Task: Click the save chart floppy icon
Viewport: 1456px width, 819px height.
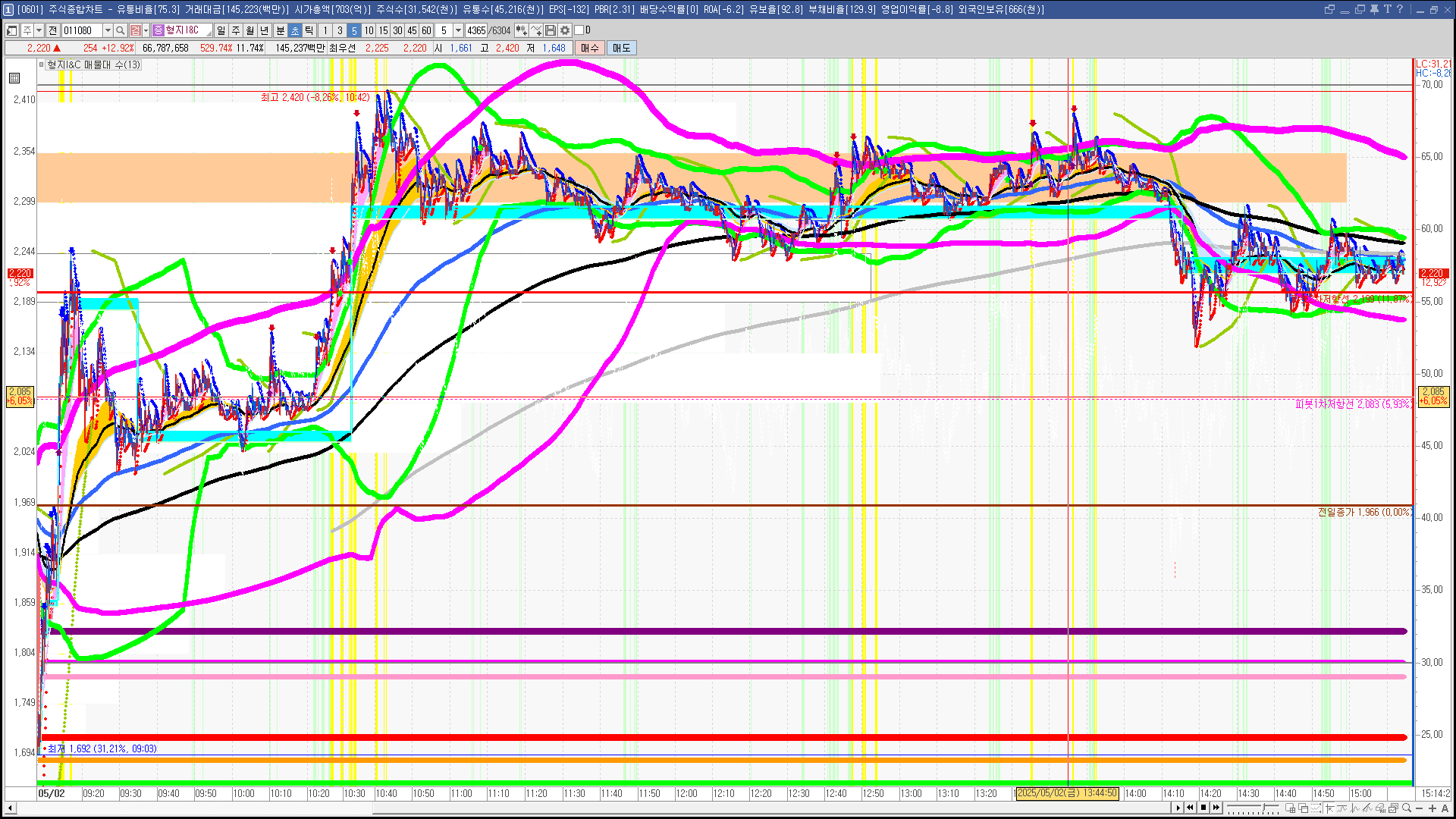Action: point(551,30)
